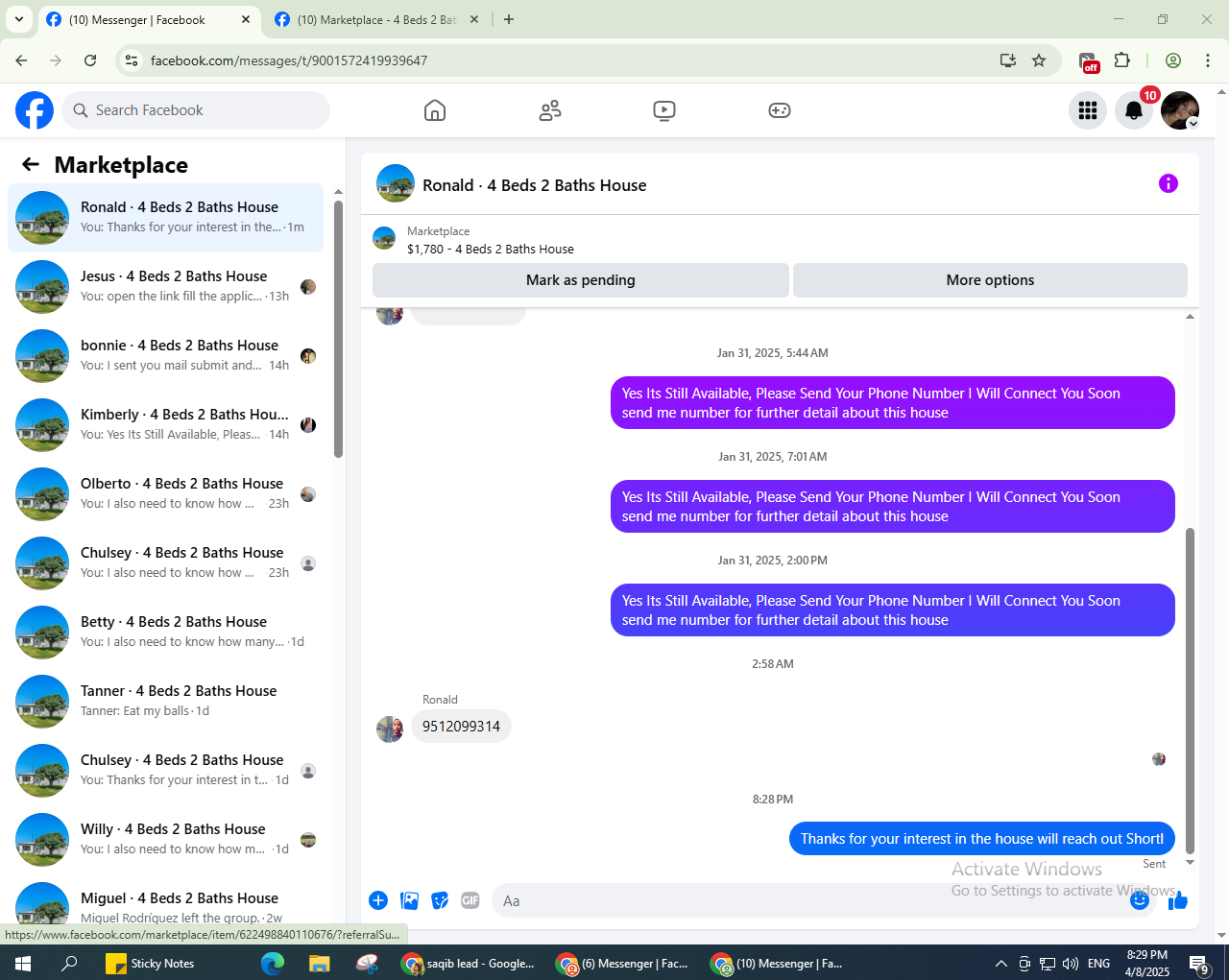Open bonnie conversation in the list

click(x=165, y=356)
